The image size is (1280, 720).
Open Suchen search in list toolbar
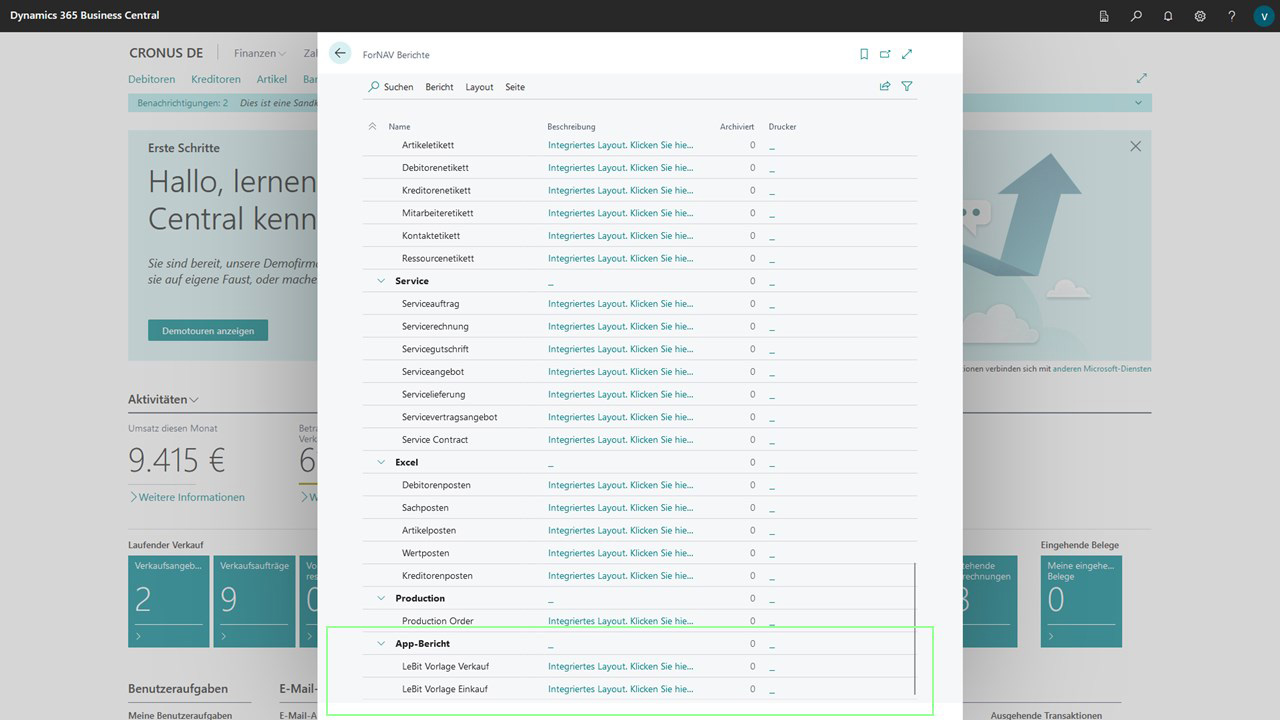(391, 87)
